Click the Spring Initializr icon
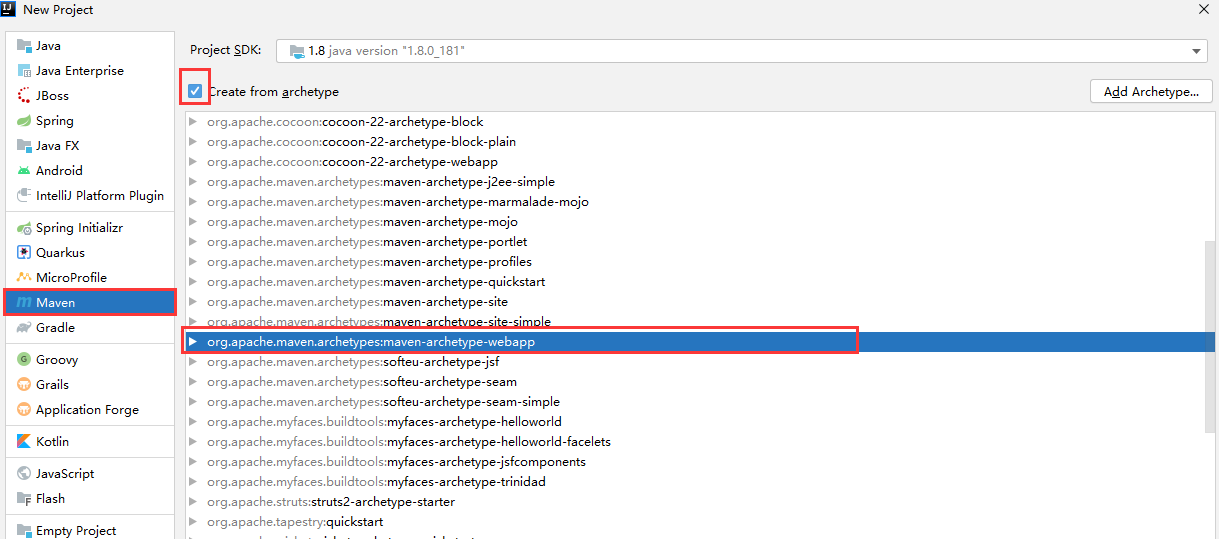 coord(24,228)
